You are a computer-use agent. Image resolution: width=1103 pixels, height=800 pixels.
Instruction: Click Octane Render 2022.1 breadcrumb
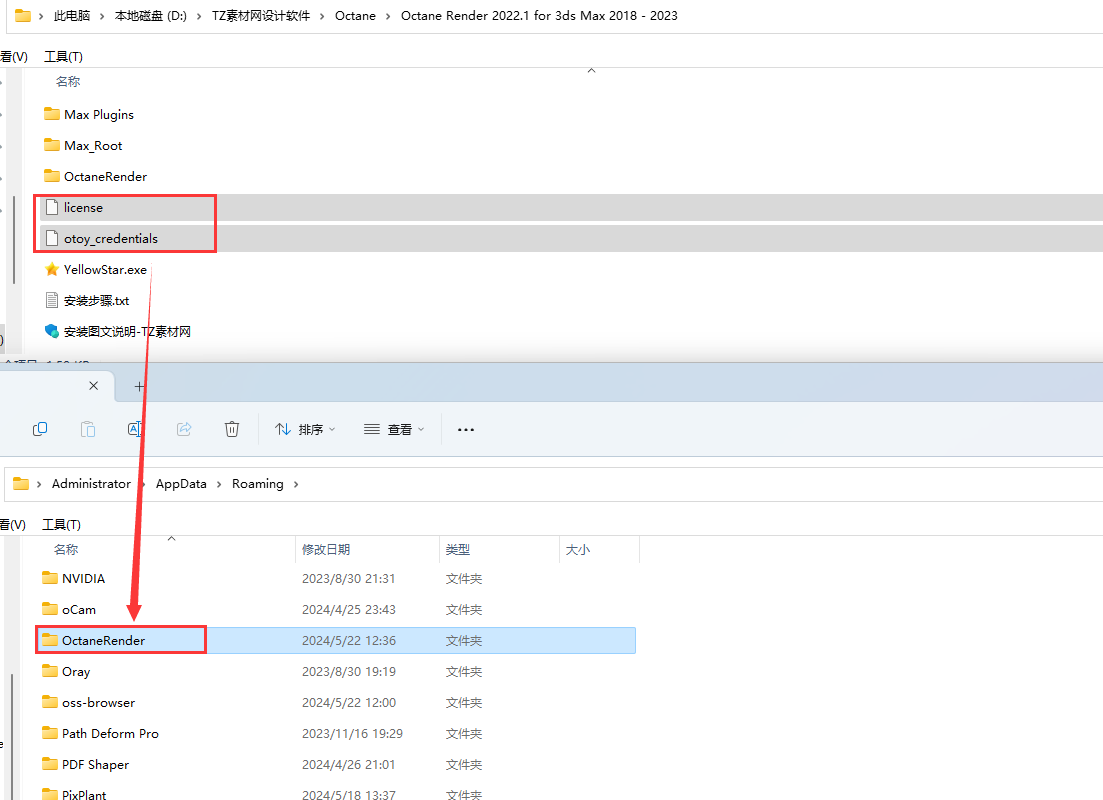click(539, 15)
